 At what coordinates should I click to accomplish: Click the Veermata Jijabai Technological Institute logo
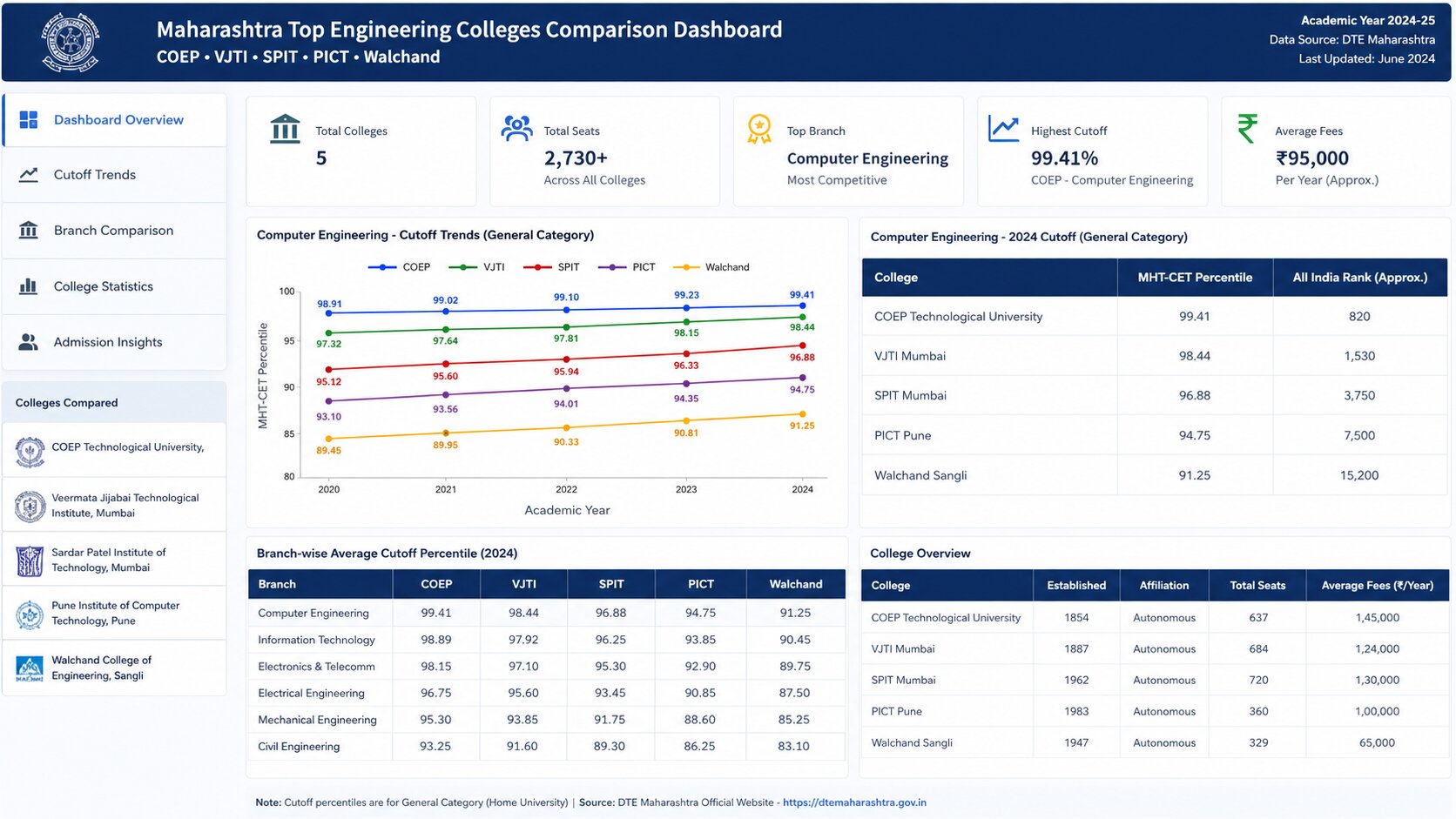click(30, 506)
